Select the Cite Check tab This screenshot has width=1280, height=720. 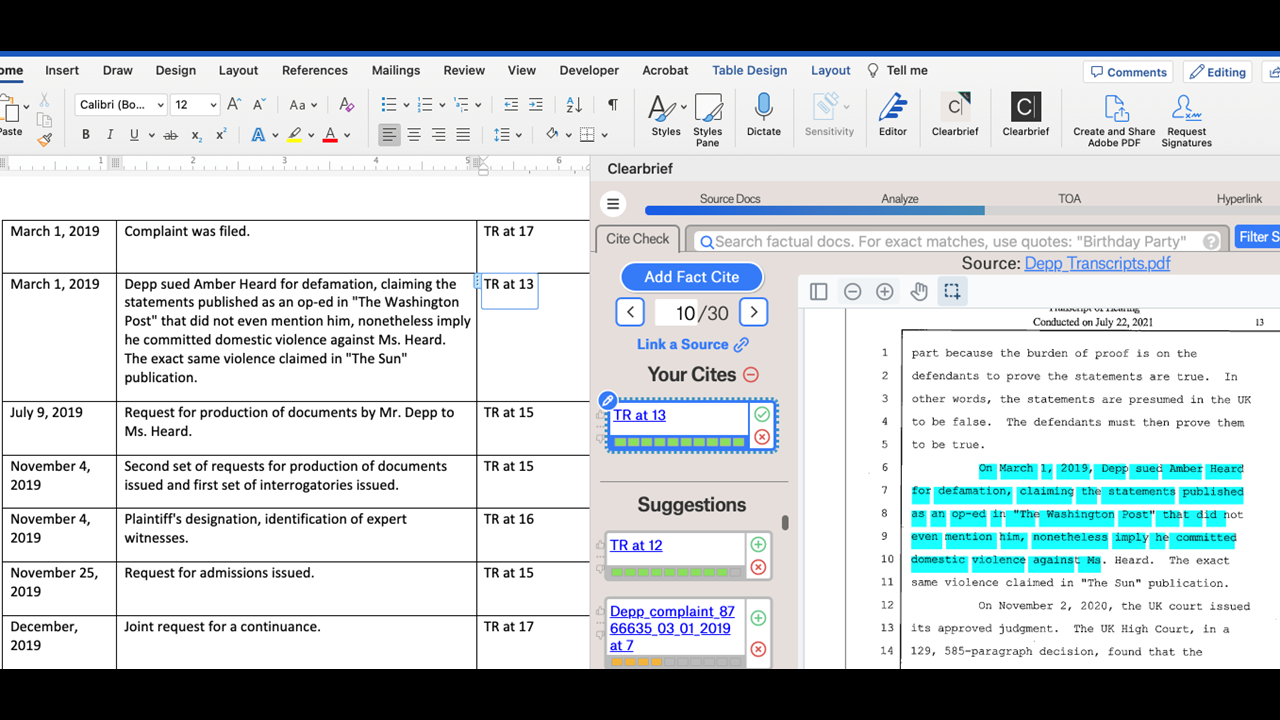[637, 239]
